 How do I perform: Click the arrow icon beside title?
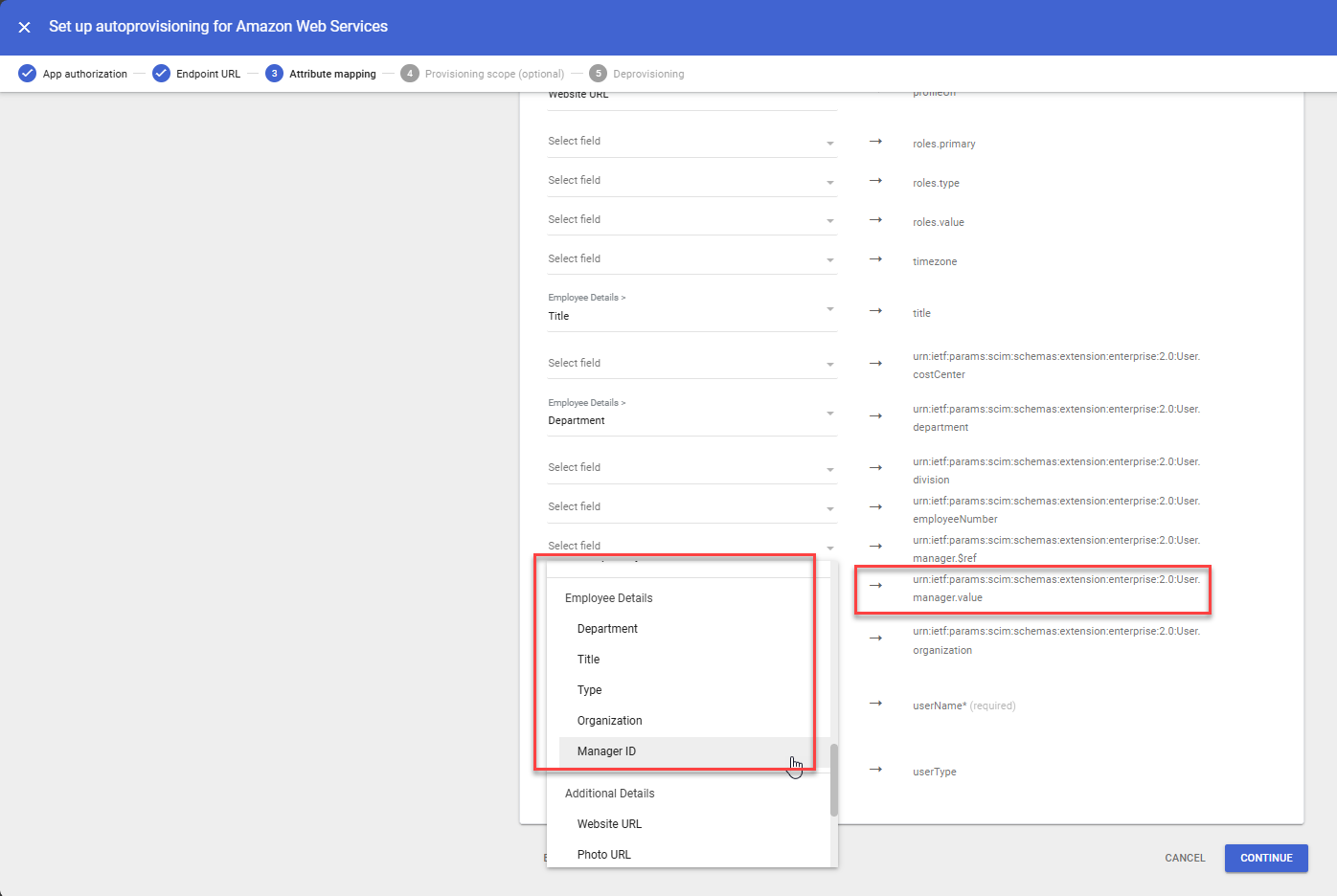coord(875,311)
